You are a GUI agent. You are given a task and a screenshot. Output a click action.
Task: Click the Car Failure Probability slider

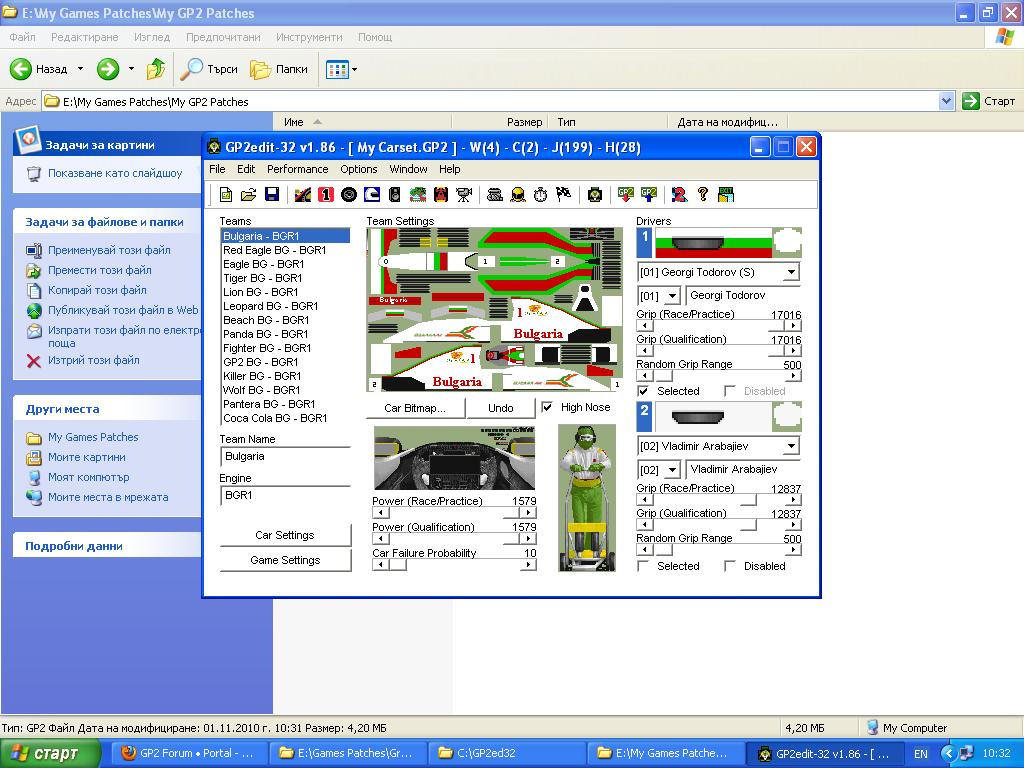pos(453,565)
